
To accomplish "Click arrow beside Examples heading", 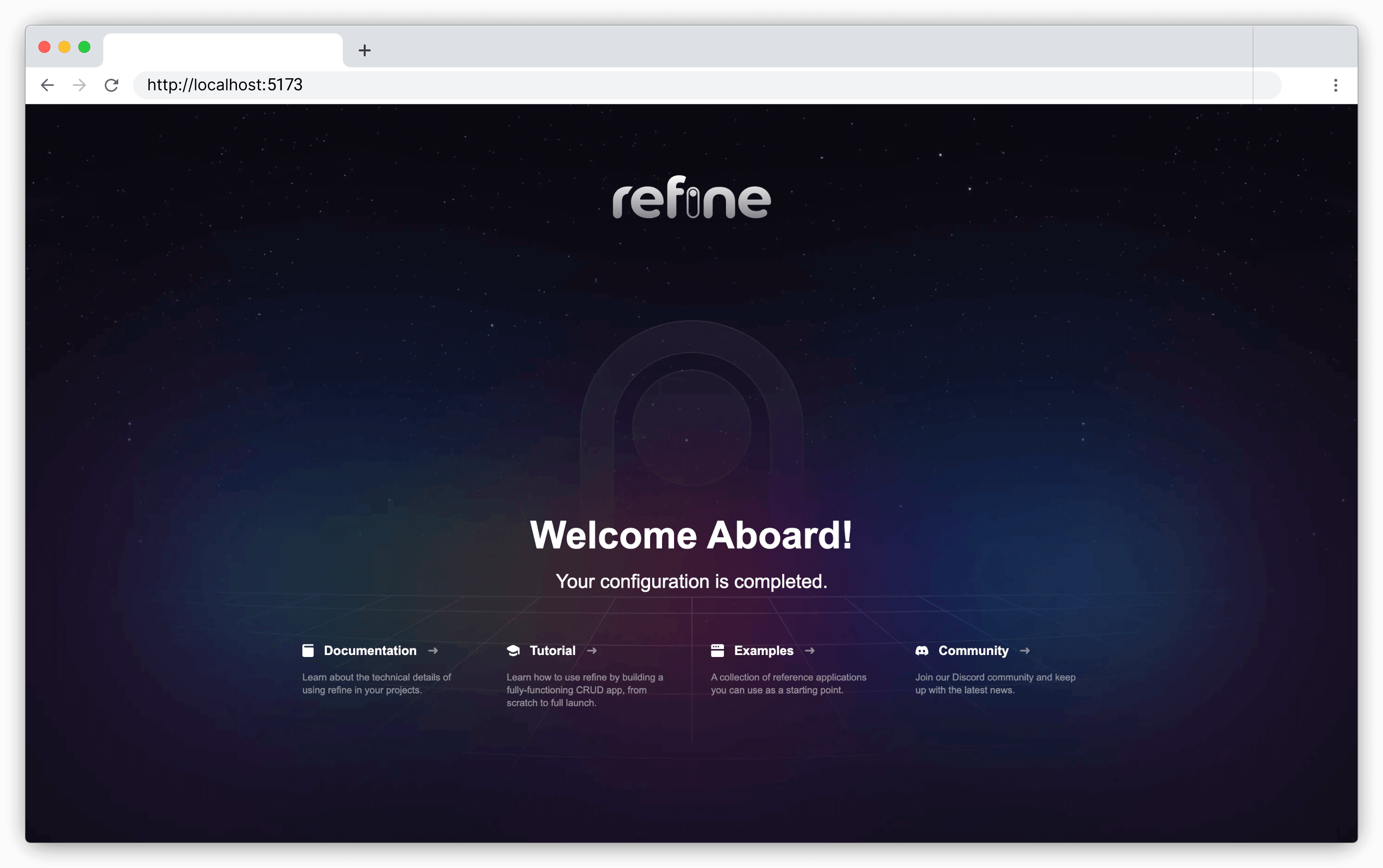I will click(x=809, y=651).
